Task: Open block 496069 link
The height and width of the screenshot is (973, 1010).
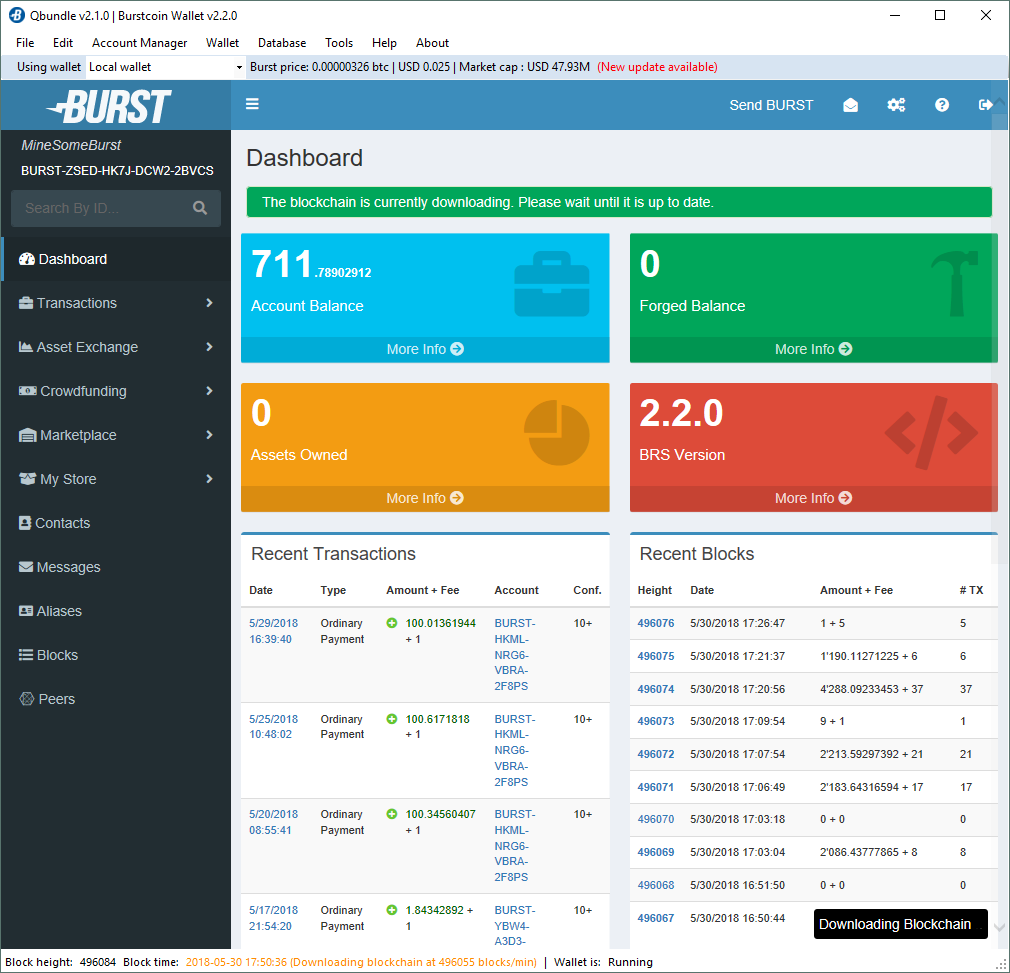Action: (656, 852)
